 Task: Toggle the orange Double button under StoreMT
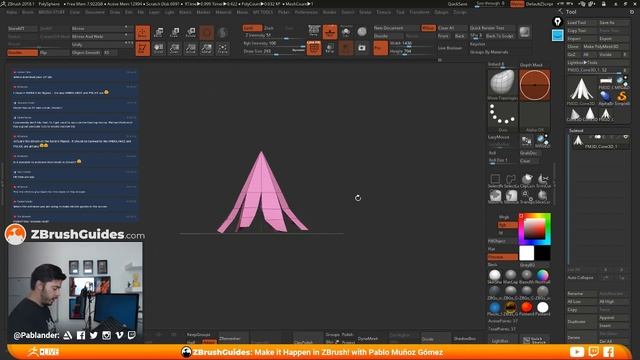[x=22, y=53]
